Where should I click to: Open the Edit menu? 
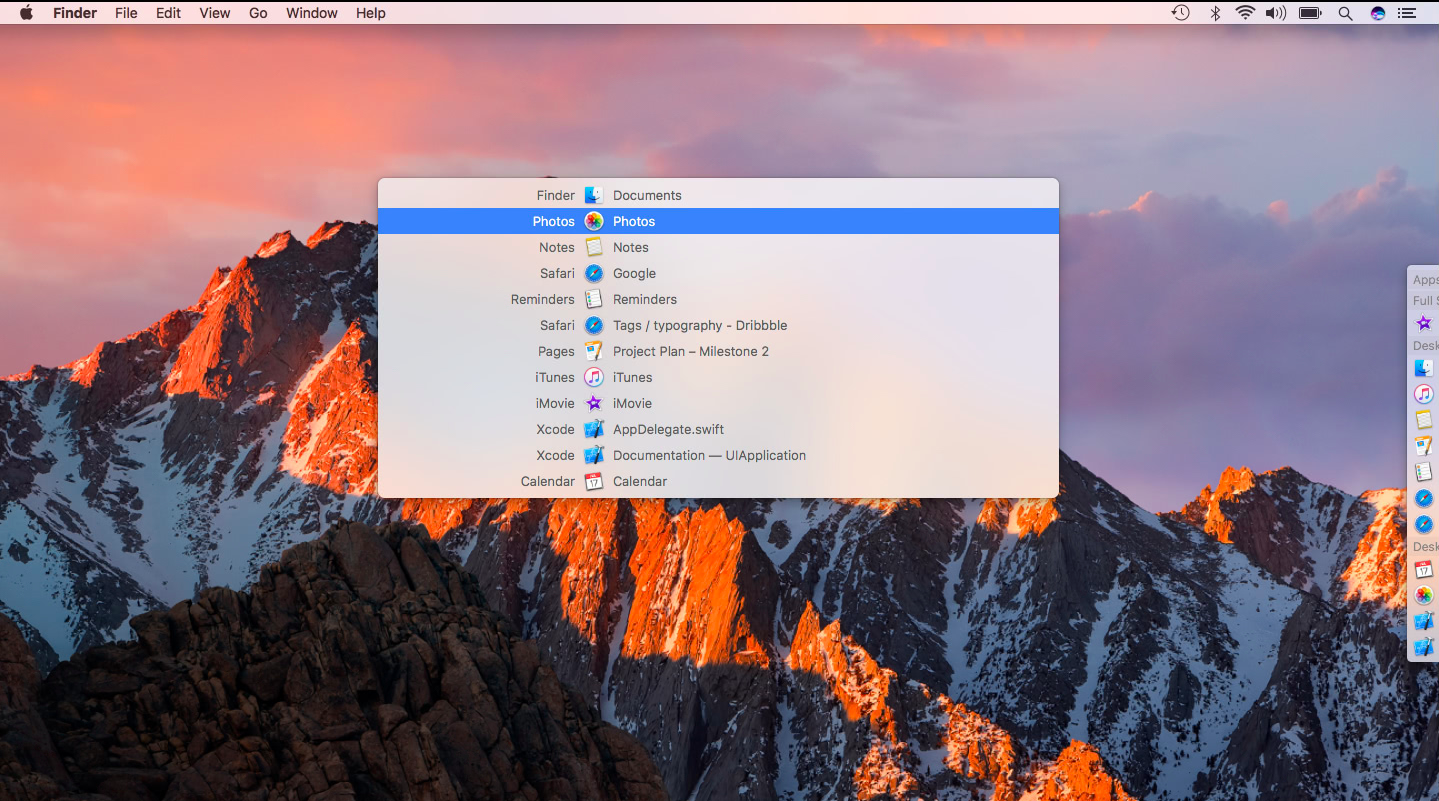click(x=168, y=13)
